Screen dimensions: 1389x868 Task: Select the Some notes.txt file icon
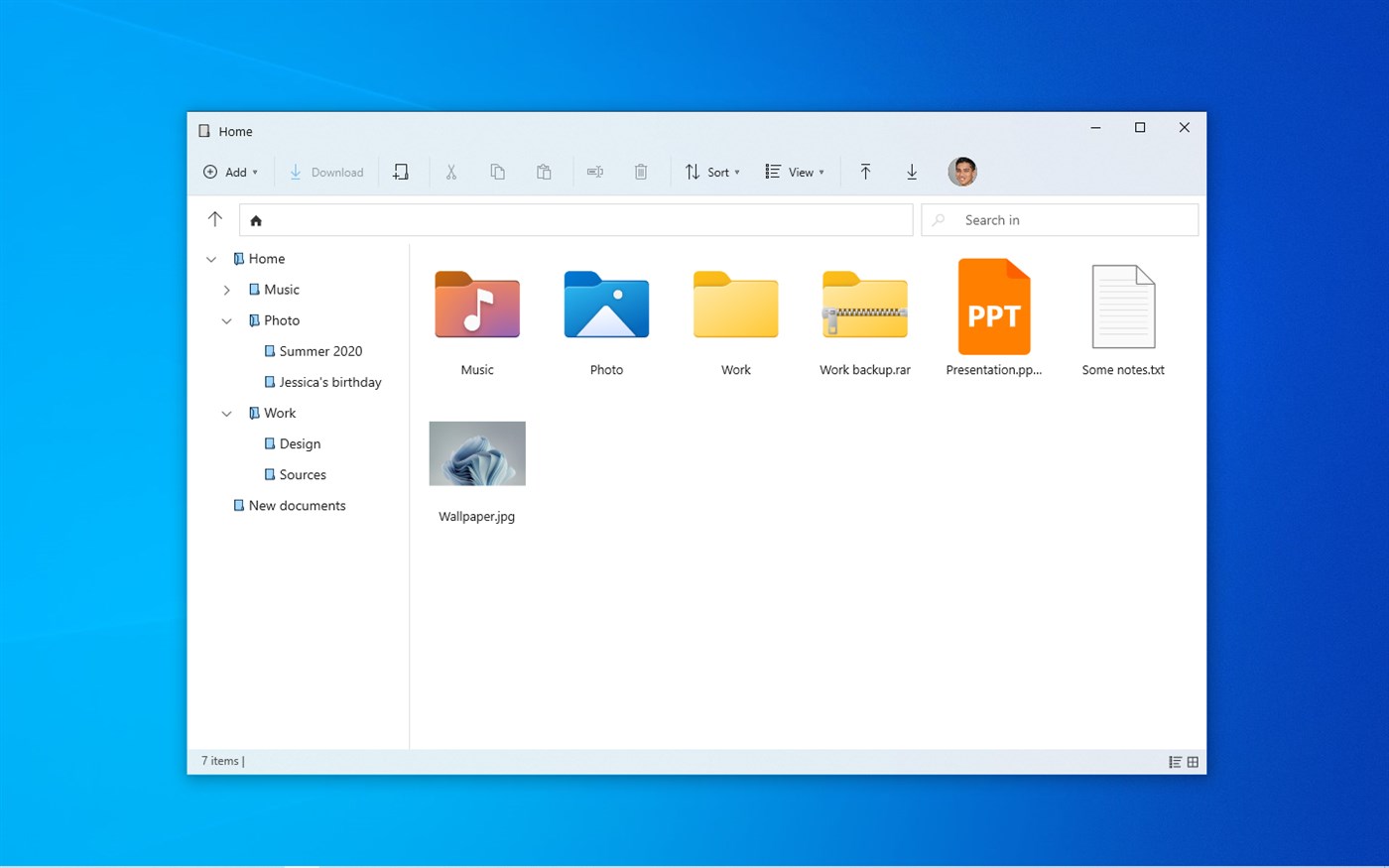coord(1123,307)
